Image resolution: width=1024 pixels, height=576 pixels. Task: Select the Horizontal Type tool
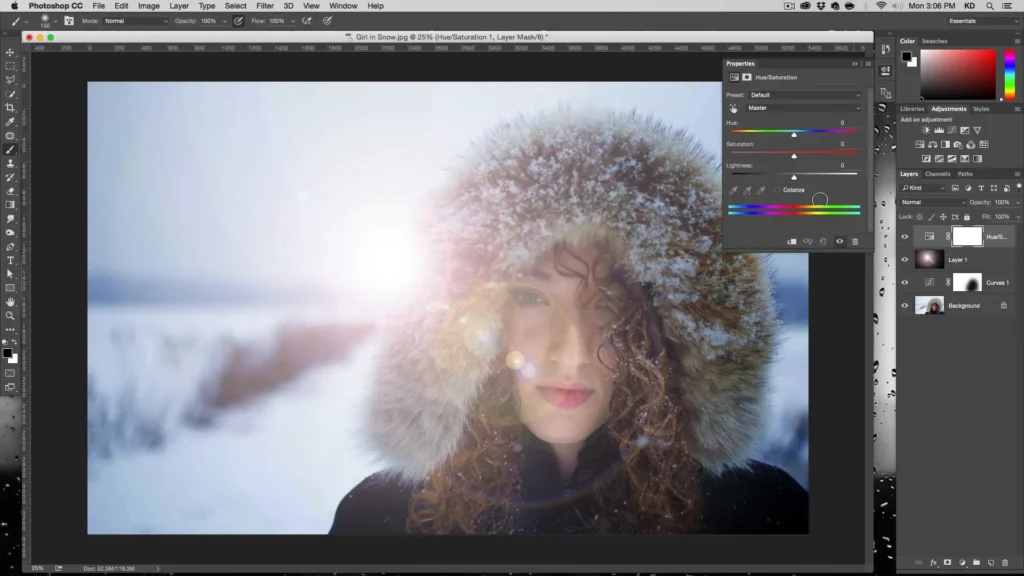pyautogui.click(x=10, y=261)
